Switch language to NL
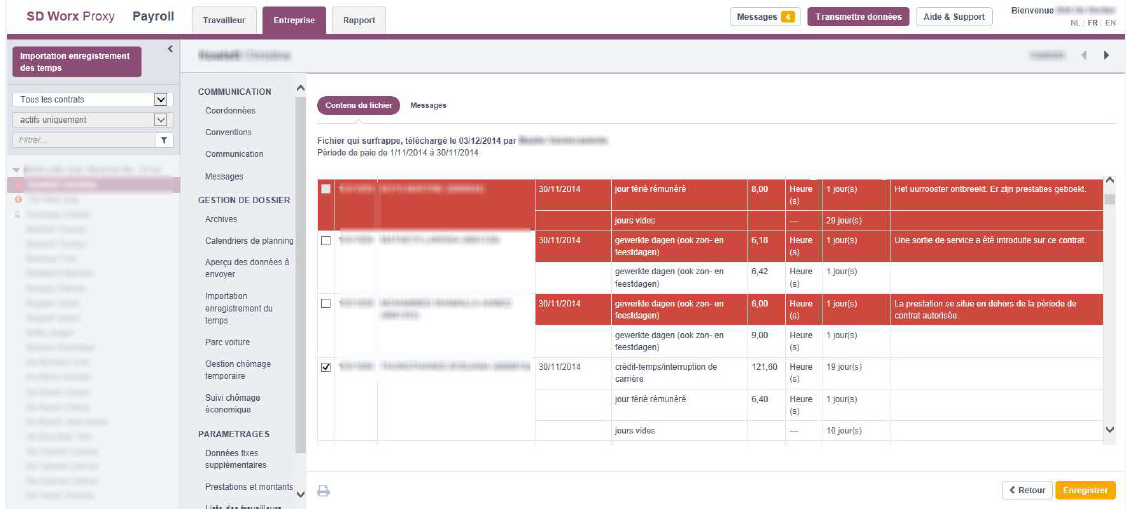This screenshot has height=511, width=1139. (1075, 23)
